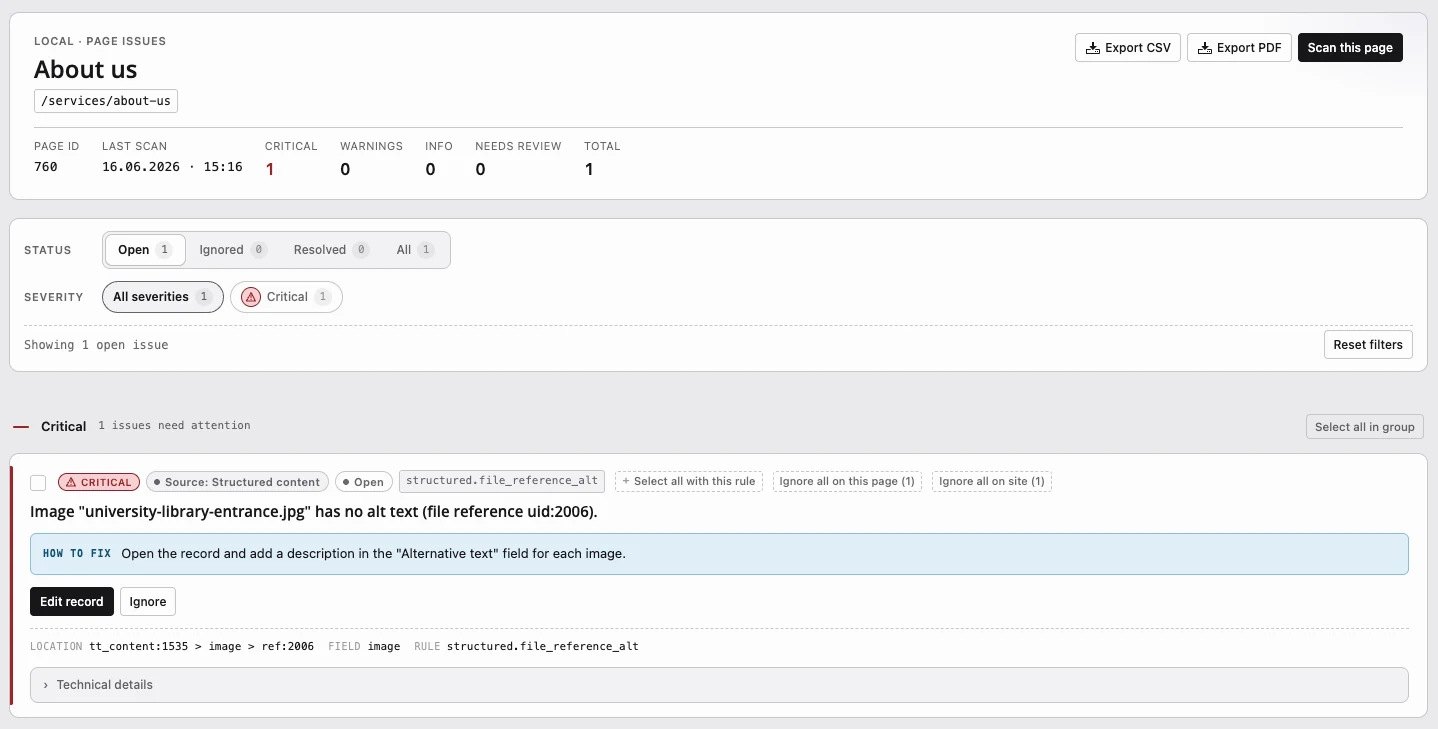Click the Reset filters button
This screenshot has width=1438, height=729.
(x=1368, y=344)
